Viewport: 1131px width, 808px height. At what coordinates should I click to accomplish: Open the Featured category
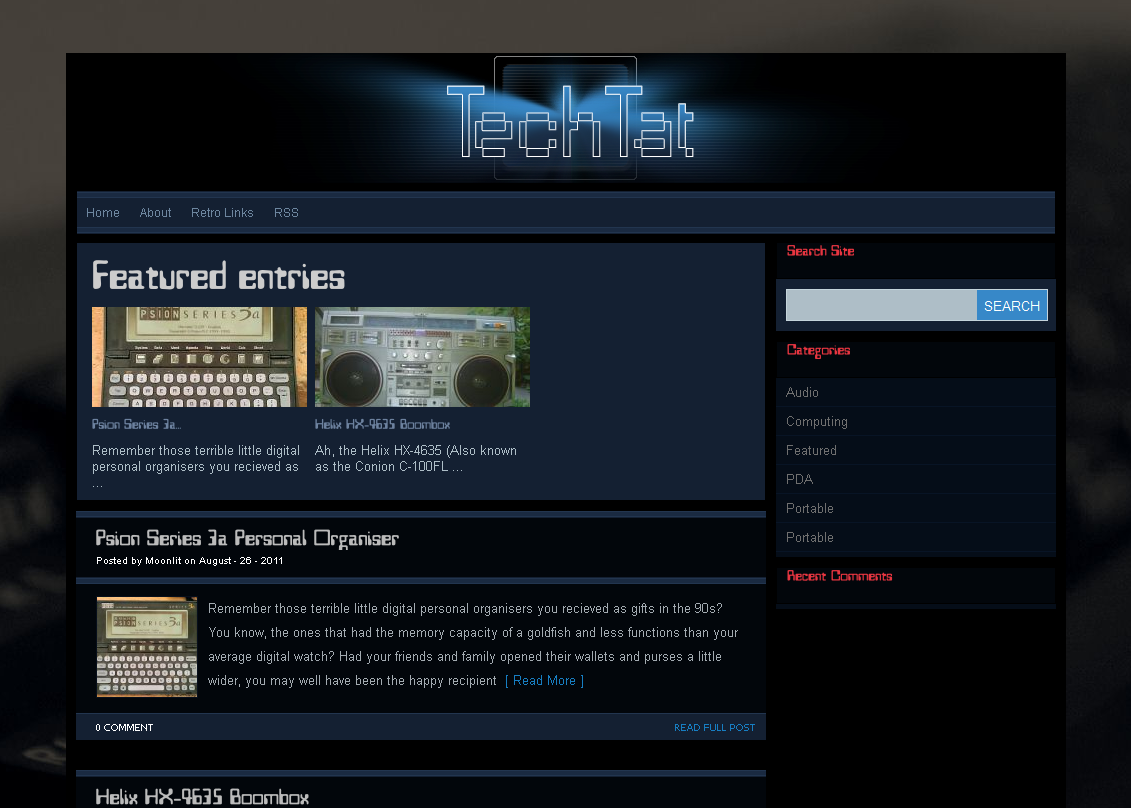pyautogui.click(x=811, y=450)
